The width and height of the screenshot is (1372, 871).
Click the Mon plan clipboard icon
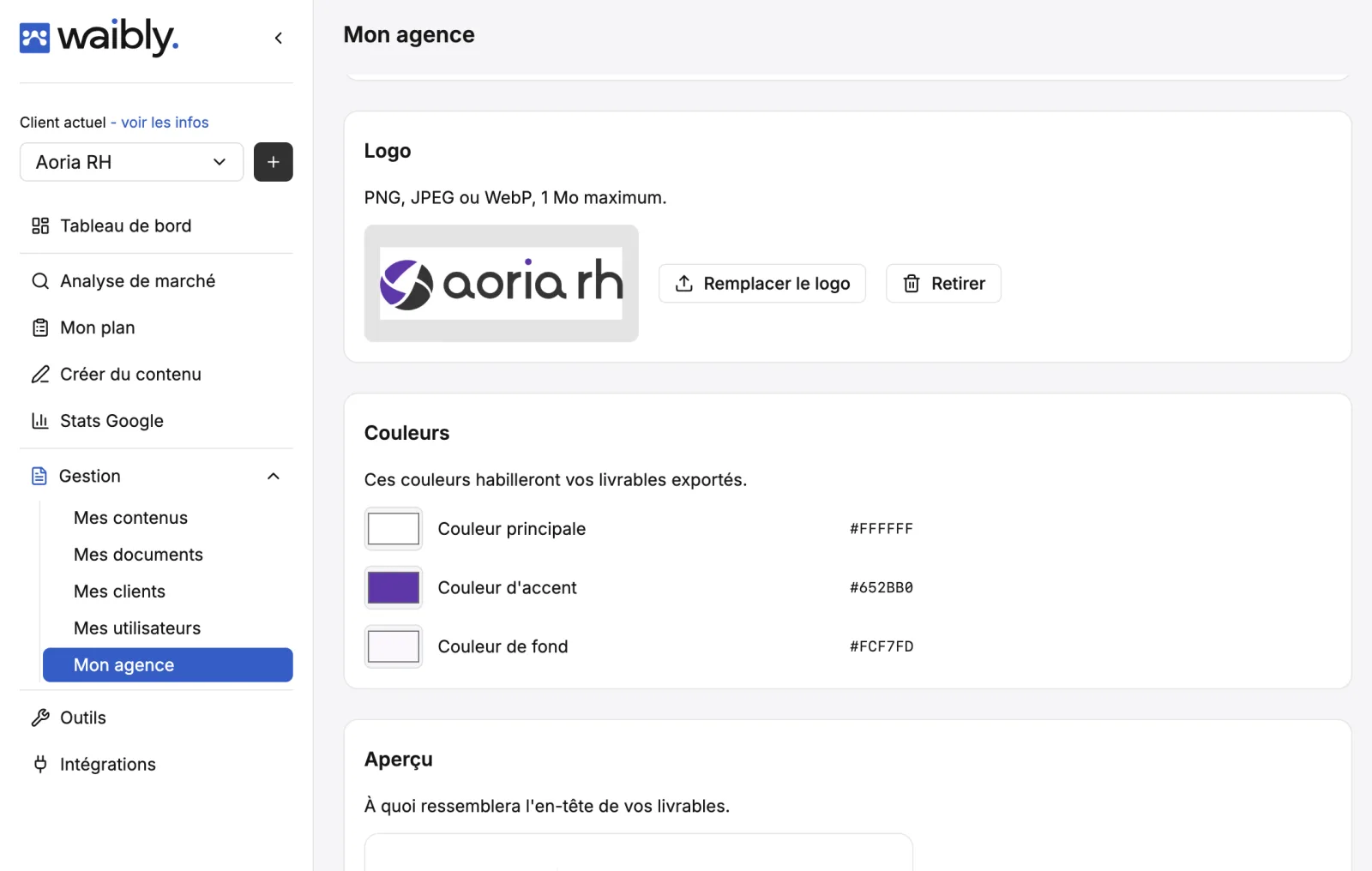(40, 327)
